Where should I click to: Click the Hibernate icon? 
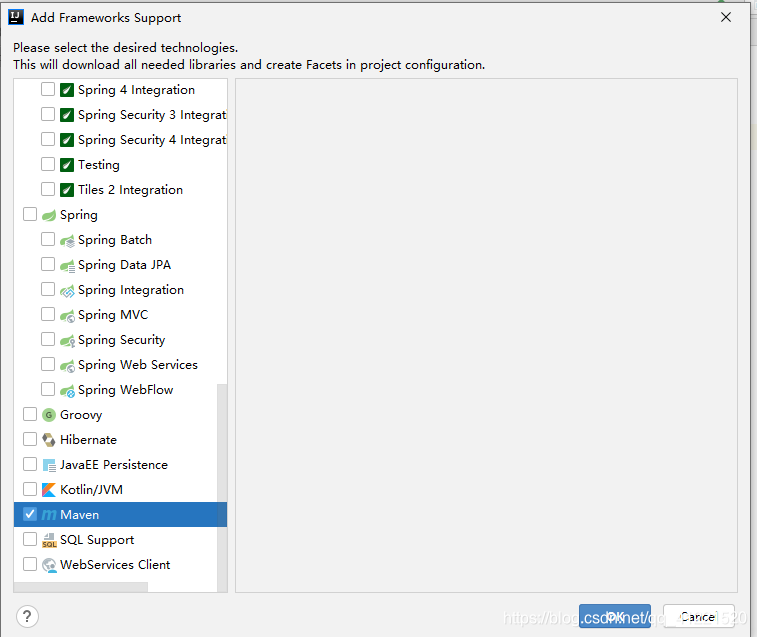click(x=49, y=440)
